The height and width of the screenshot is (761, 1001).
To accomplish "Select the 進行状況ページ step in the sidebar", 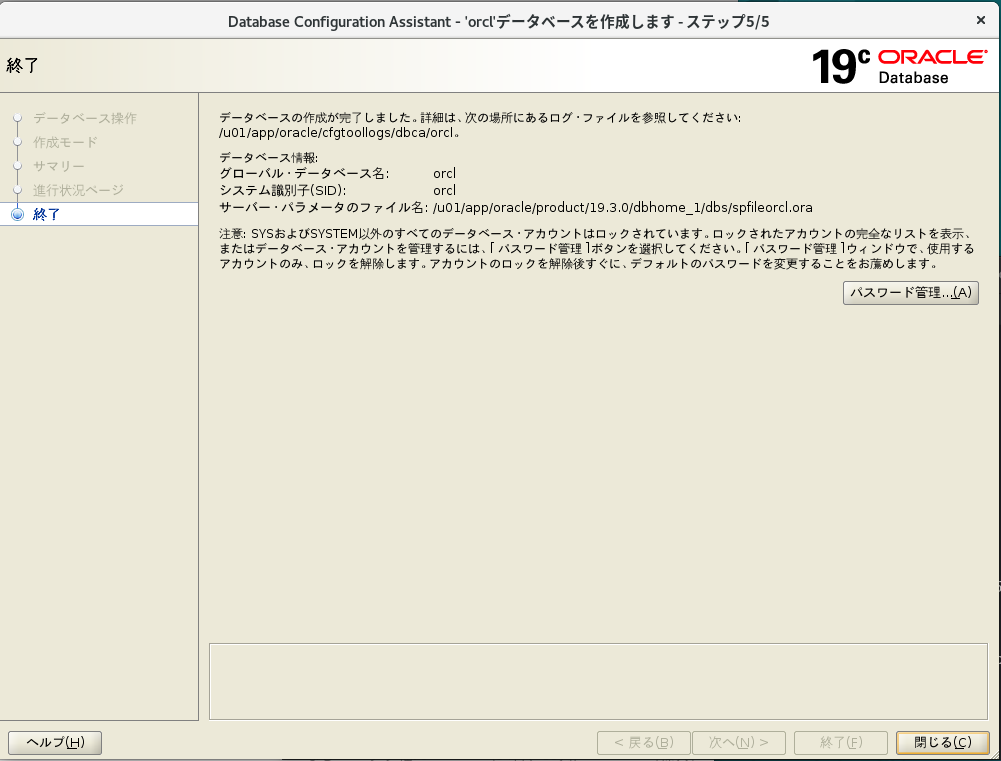I will point(79,190).
